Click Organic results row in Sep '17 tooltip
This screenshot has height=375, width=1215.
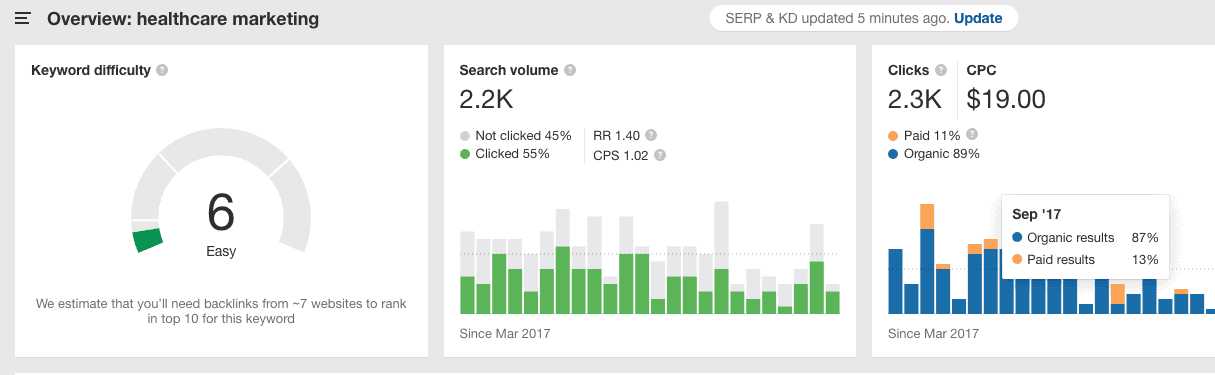pyautogui.click(x=1085, y=238)
